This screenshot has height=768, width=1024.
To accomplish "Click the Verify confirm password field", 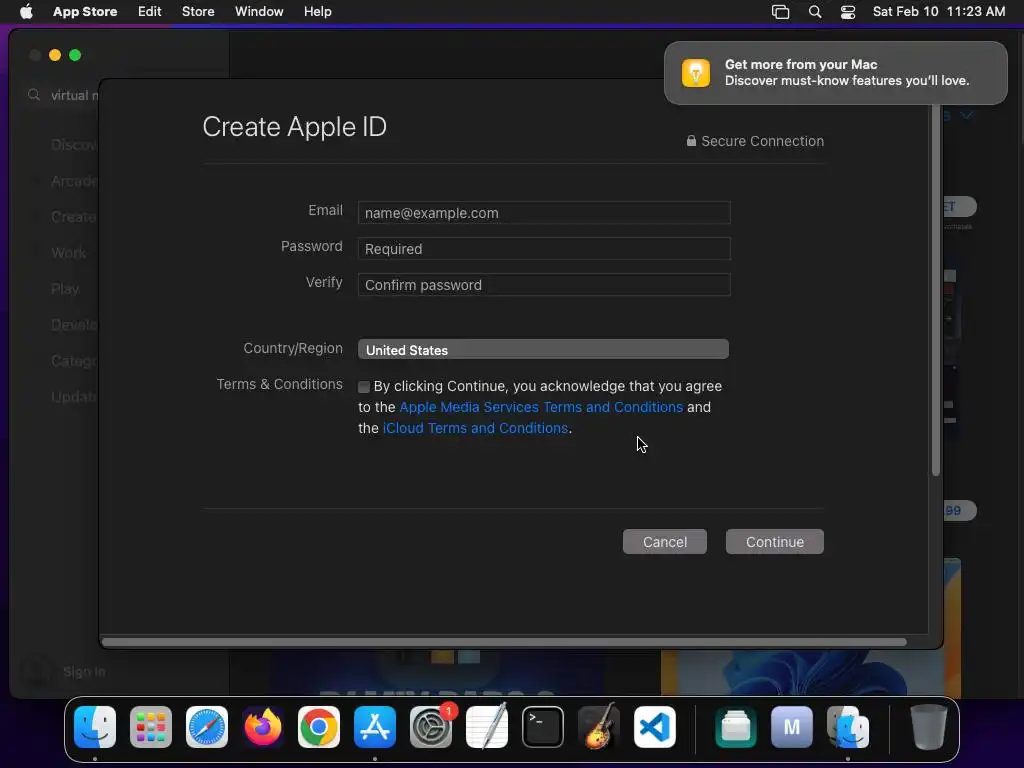I will [544, 285].
